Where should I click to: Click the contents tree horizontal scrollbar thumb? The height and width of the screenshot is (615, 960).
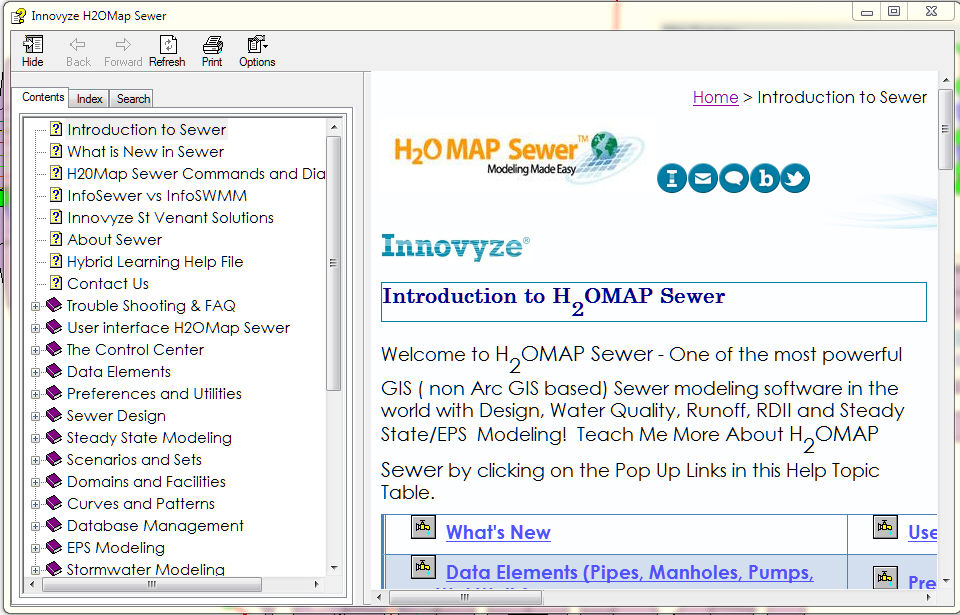(x=152, y=584)
